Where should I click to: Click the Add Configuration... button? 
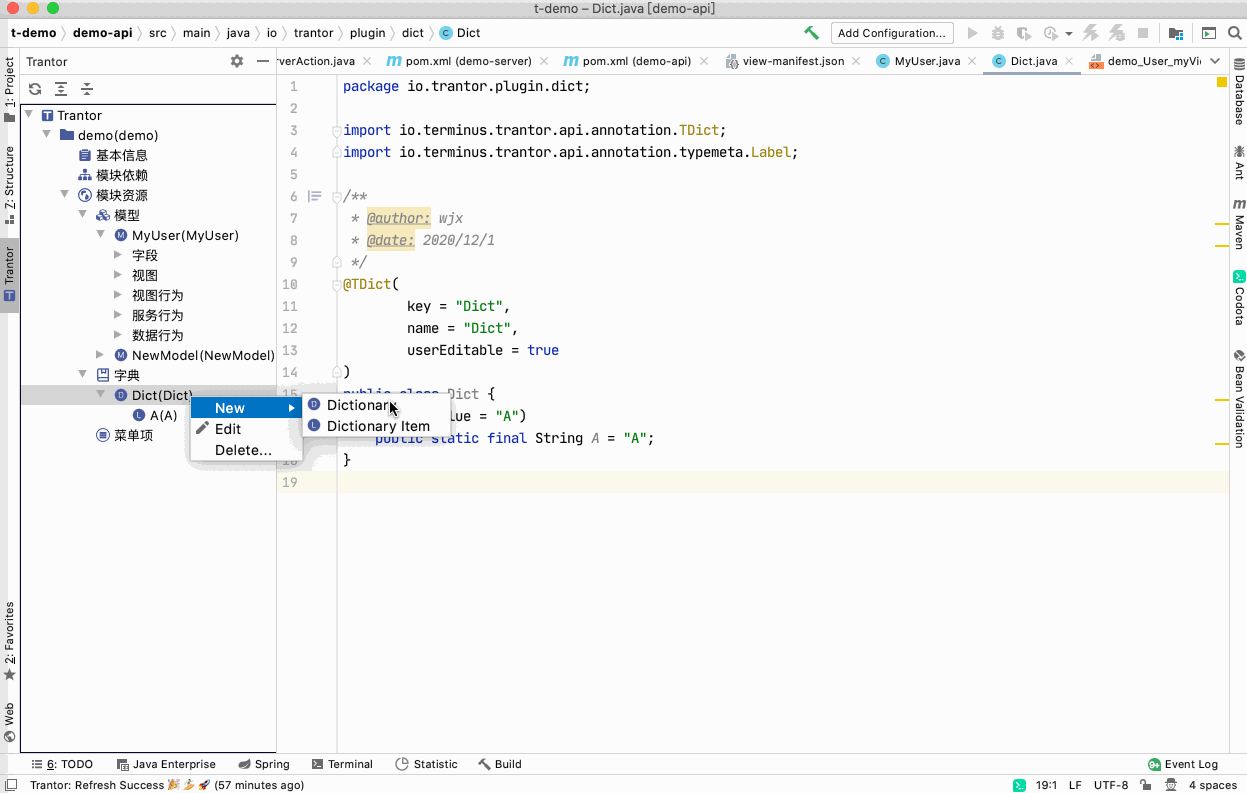[892, 33]
